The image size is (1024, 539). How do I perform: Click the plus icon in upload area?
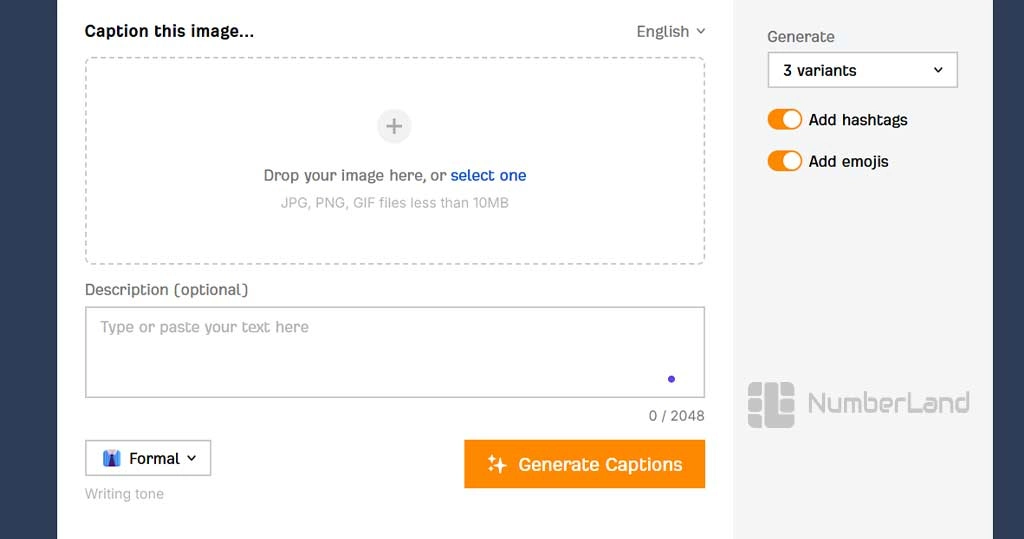coord(394,126)
